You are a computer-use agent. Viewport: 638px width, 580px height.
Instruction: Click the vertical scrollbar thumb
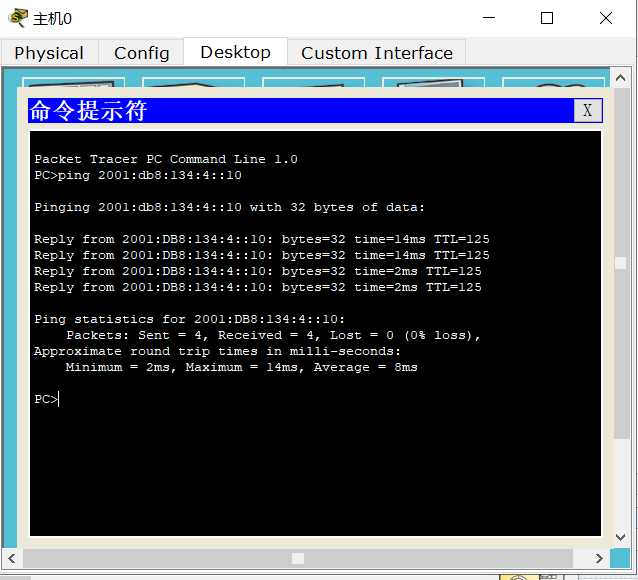pos(621,263)
